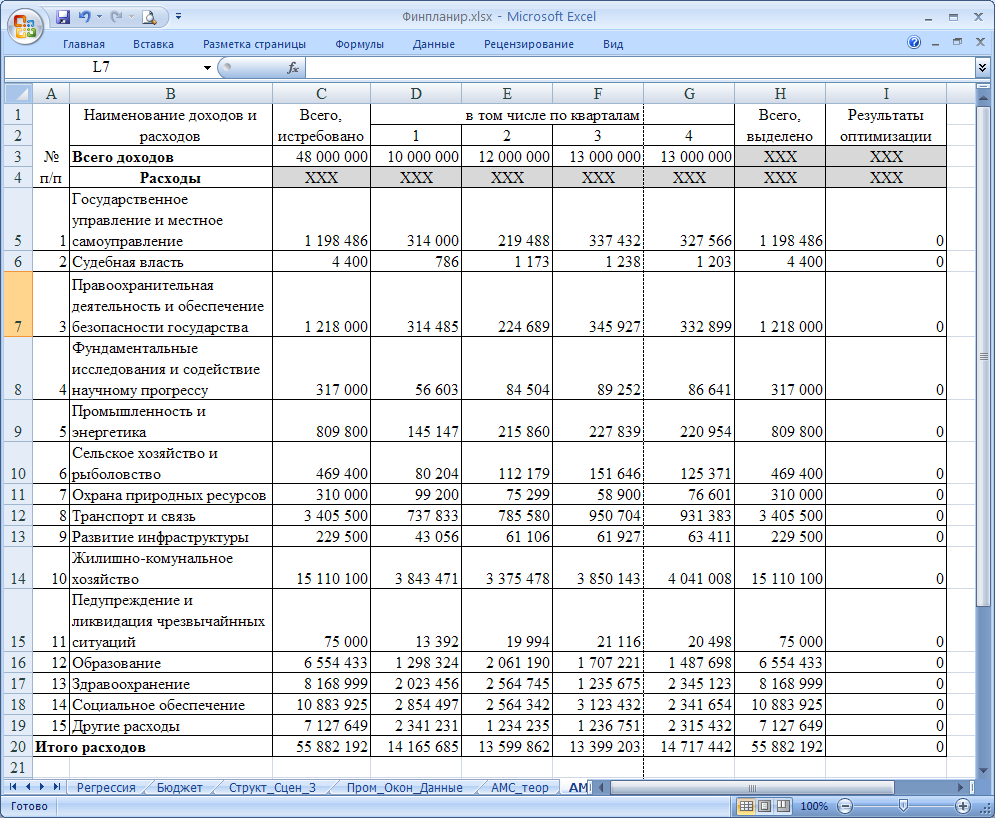Viewport: 995px width, 818px height.
Task: Switch to the Структ_Сцен_3 sheet tab
Action: pos(272,788)
